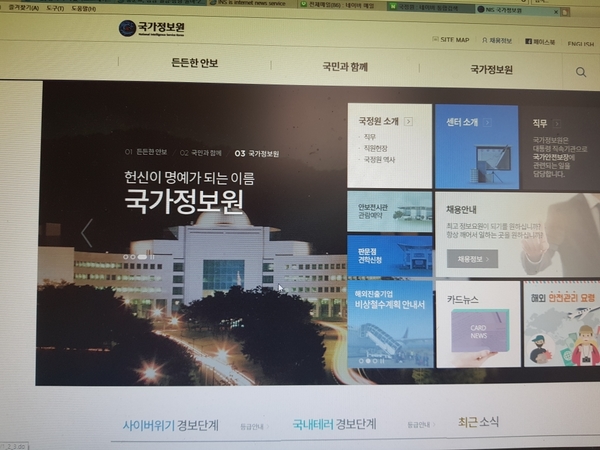Image resolution: width=600 pixels, height=450 pixels.
Task: Open the 페이스북 Facebook link
Action: tap(540, 42)
